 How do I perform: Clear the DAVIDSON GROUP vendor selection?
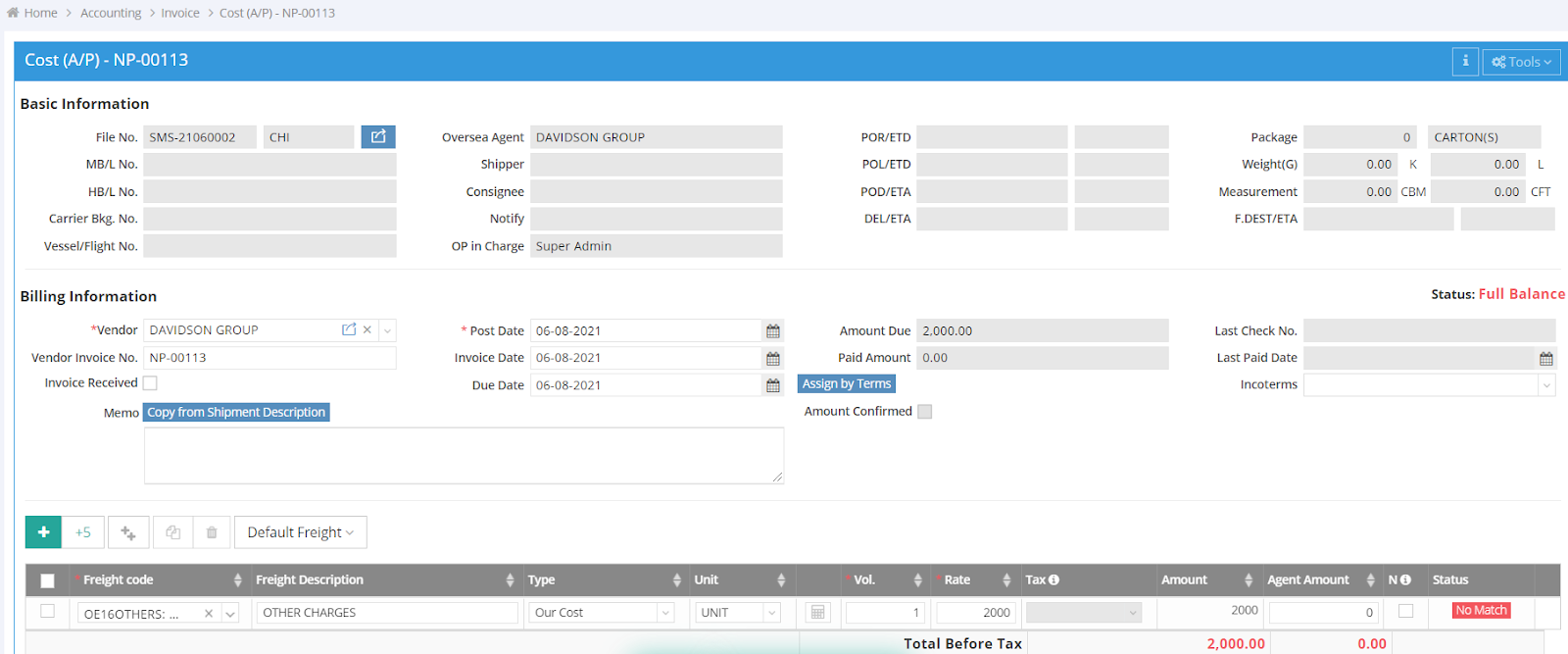coord(367,330)
